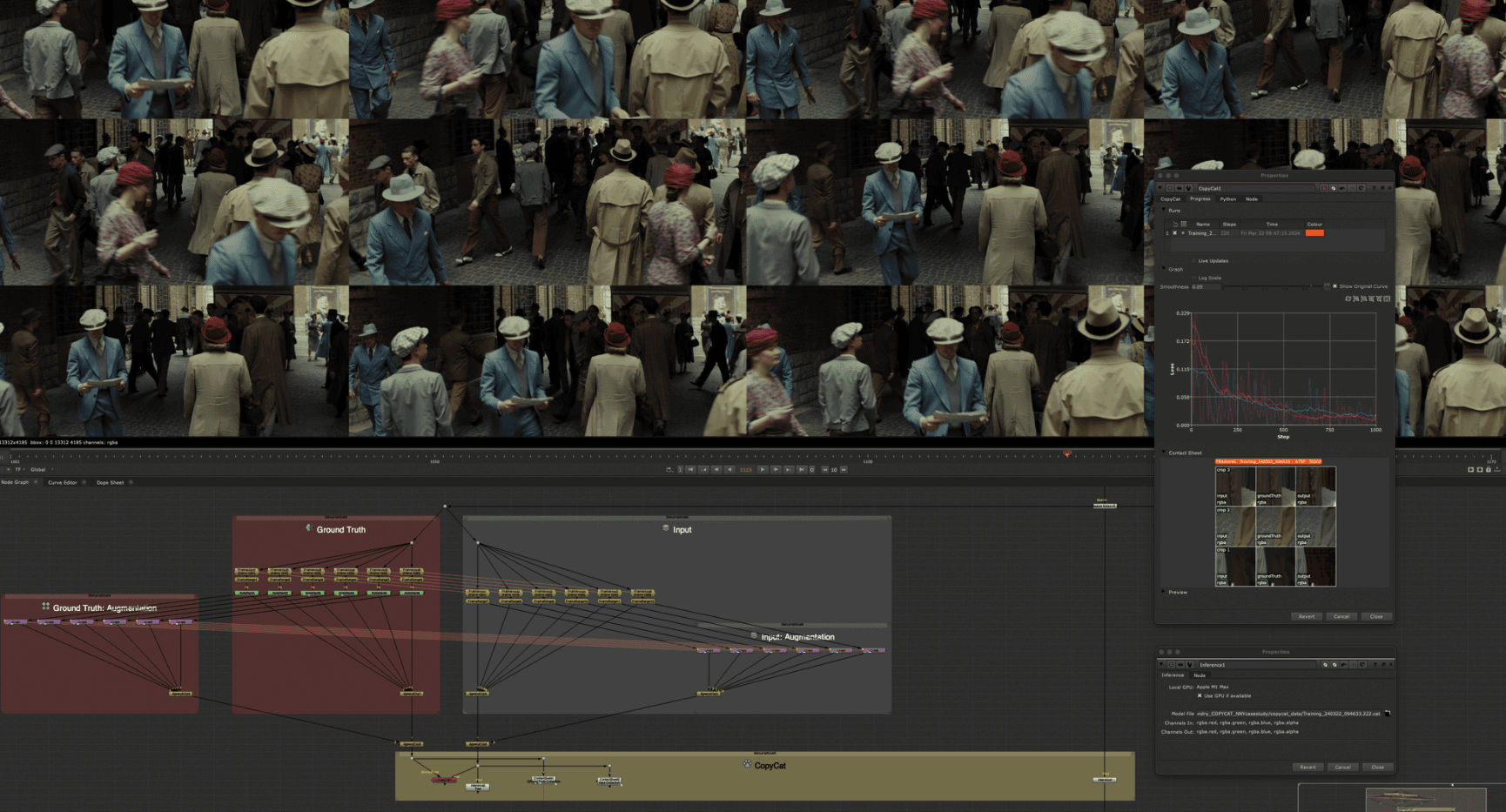The height and width of the screenshot is (812, 1506).
Task: Click the CopyCat1 node name field
Action: coord(1256,188)
